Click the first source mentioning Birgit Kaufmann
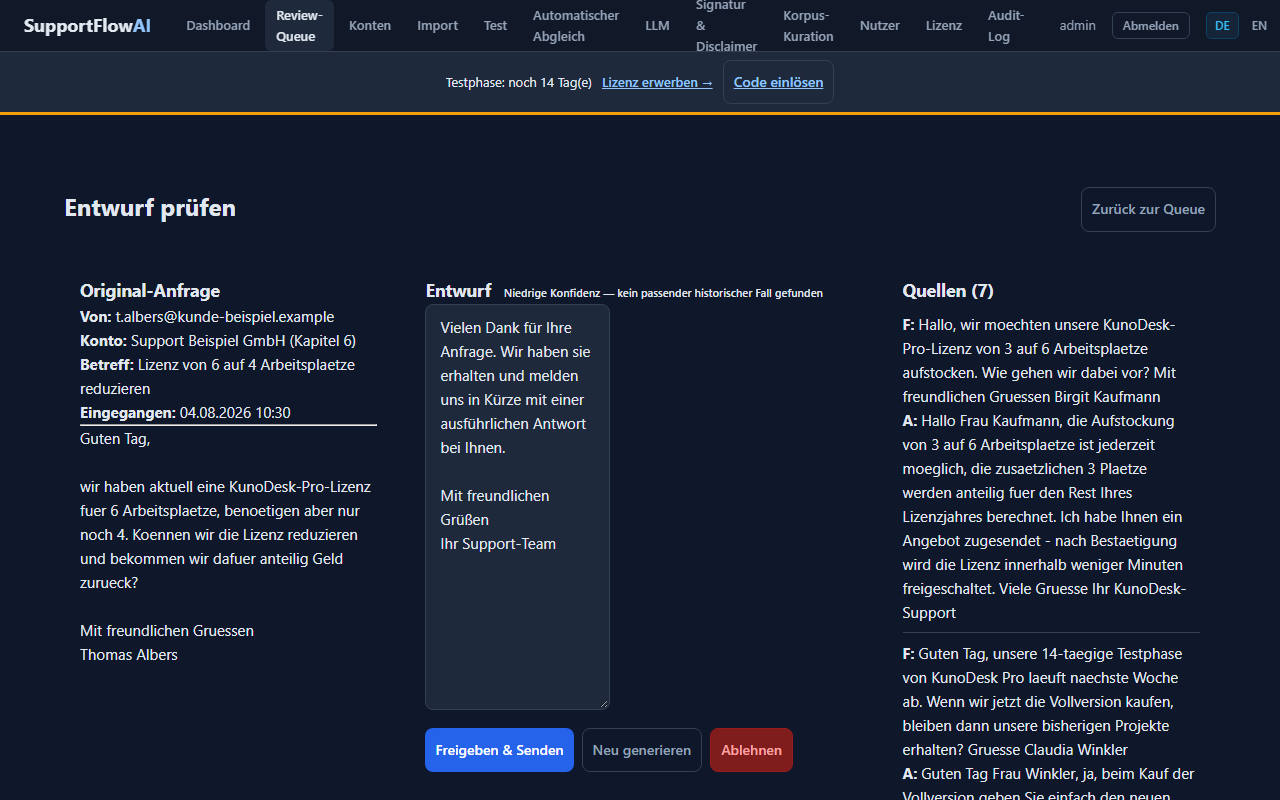 1051,469
